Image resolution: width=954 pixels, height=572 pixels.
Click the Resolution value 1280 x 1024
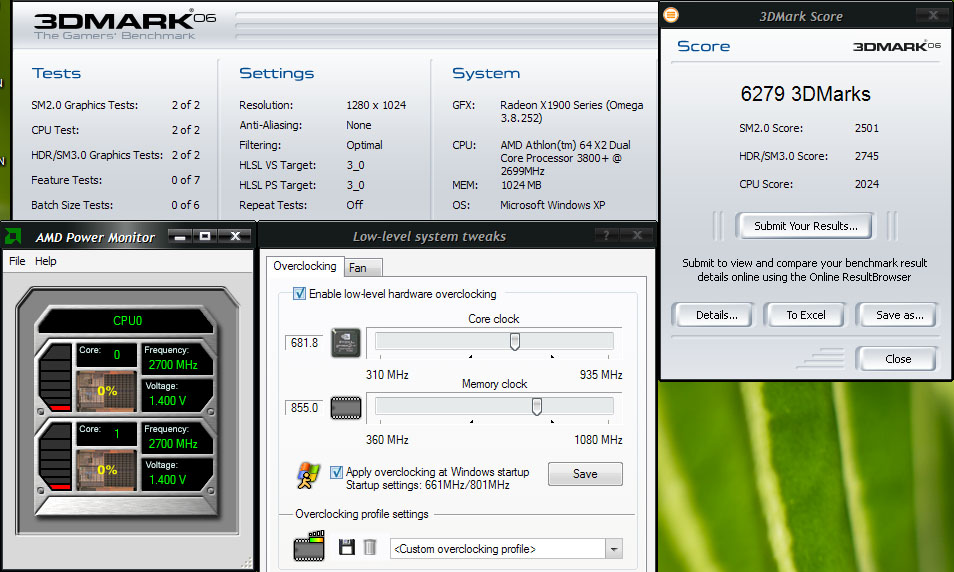[376, 105]
